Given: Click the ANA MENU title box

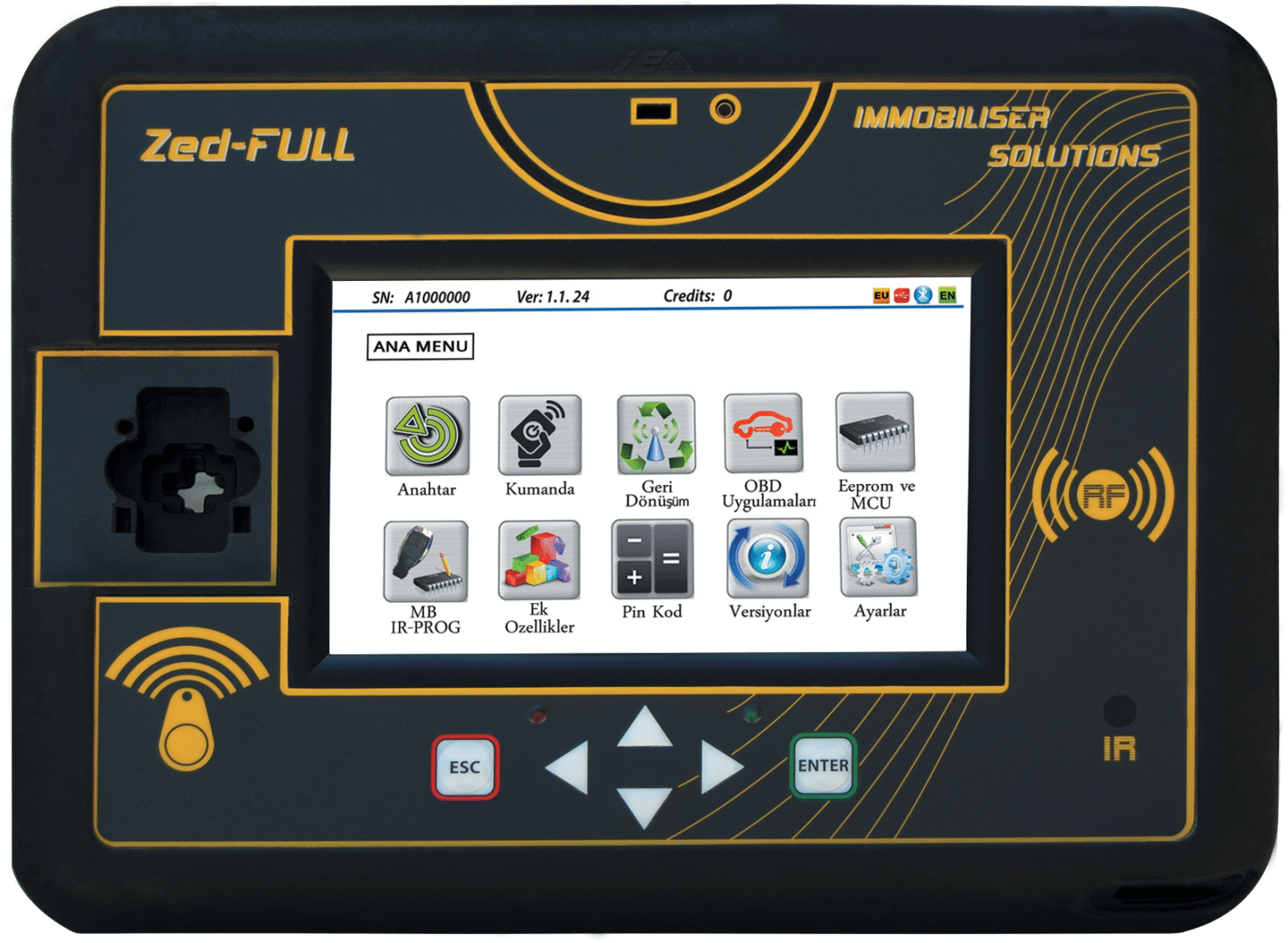Looking at the screenshot, I should tap(420, 346).
